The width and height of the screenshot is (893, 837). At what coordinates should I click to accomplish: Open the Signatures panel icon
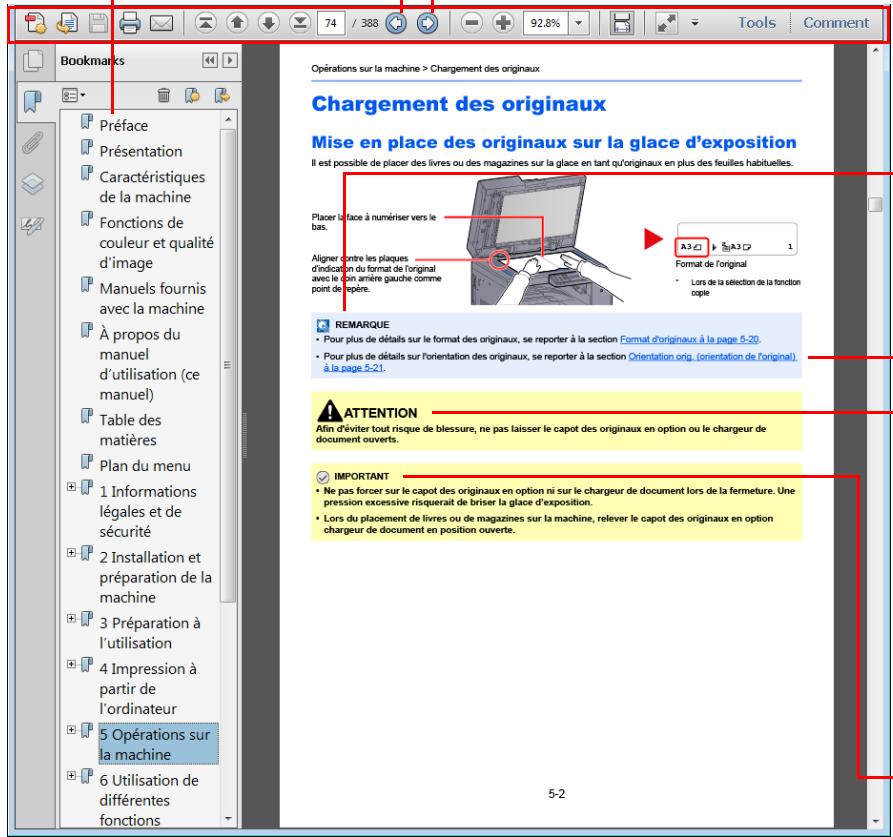tap(32, 225)
